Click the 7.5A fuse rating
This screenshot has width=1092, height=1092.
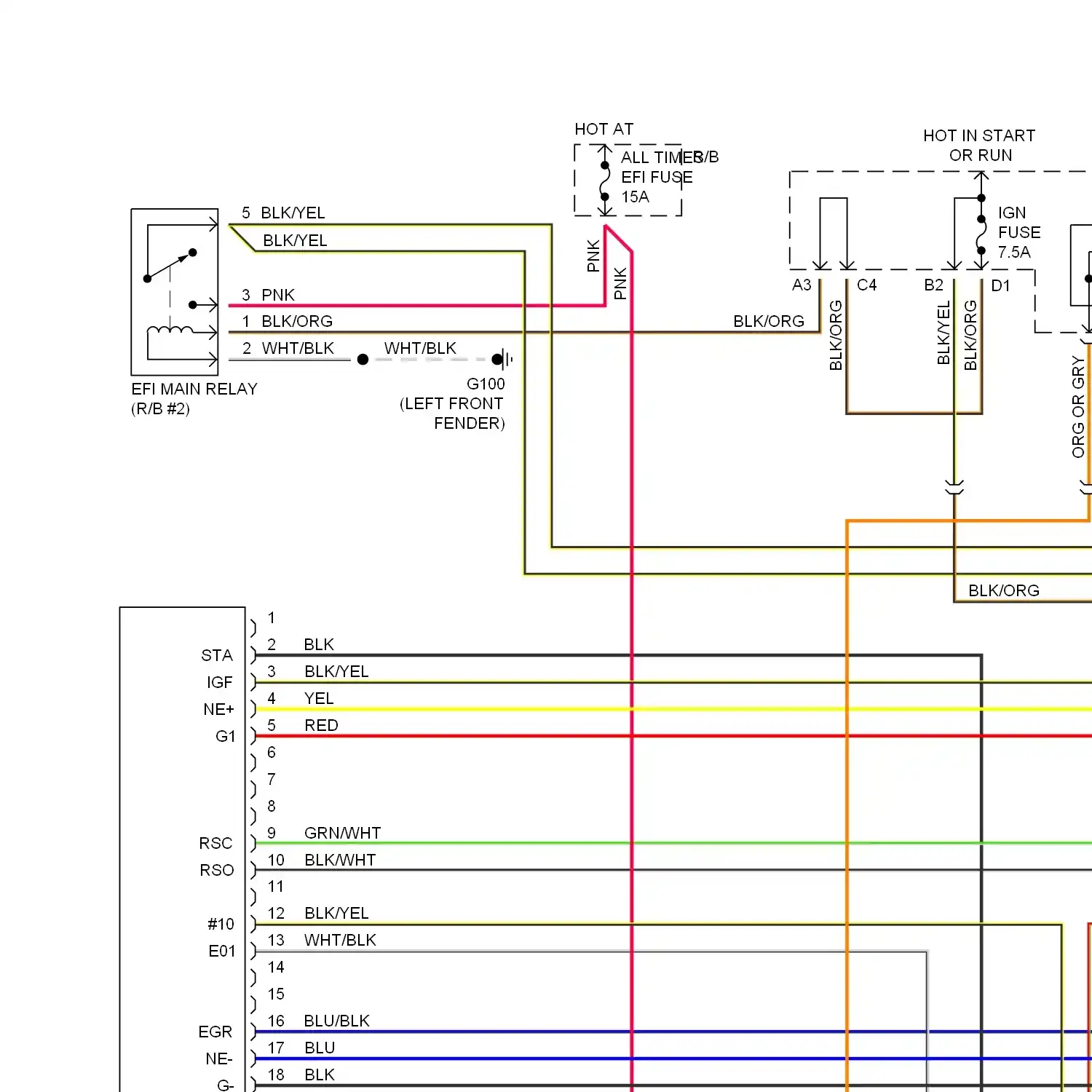(1014, 252)
